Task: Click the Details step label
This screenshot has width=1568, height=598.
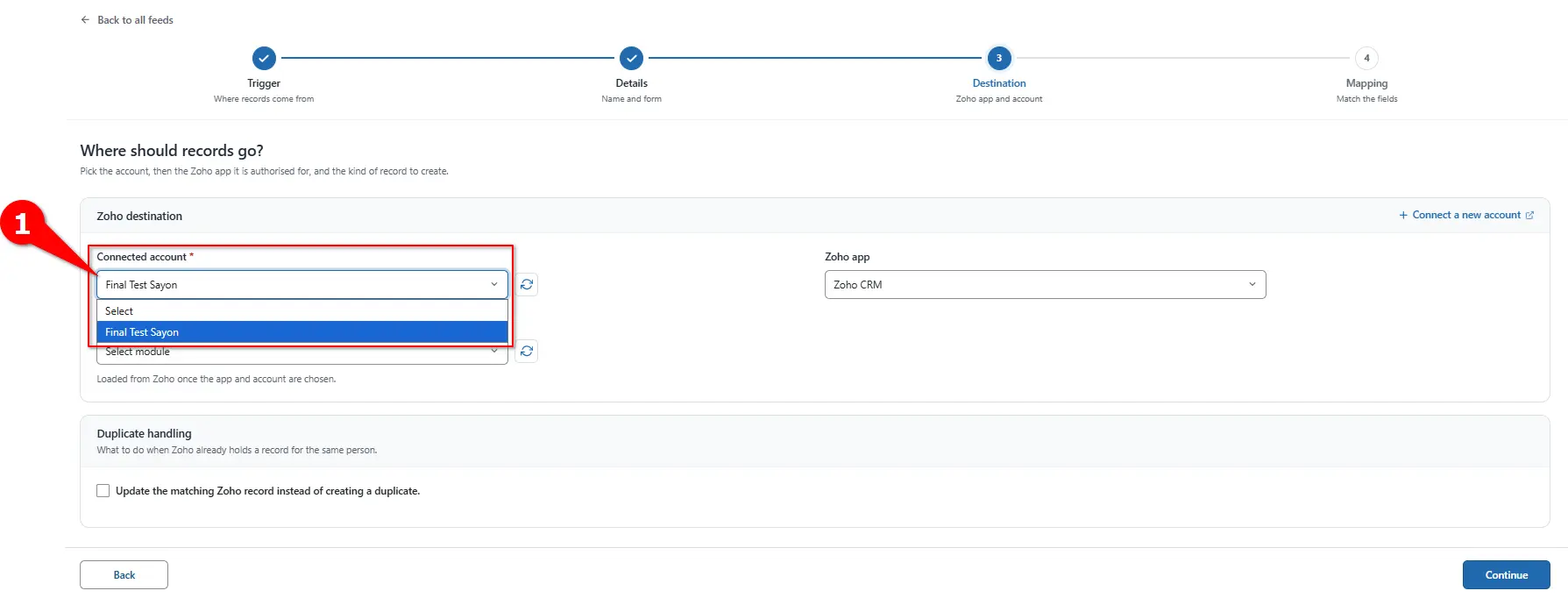Action: 631,83
